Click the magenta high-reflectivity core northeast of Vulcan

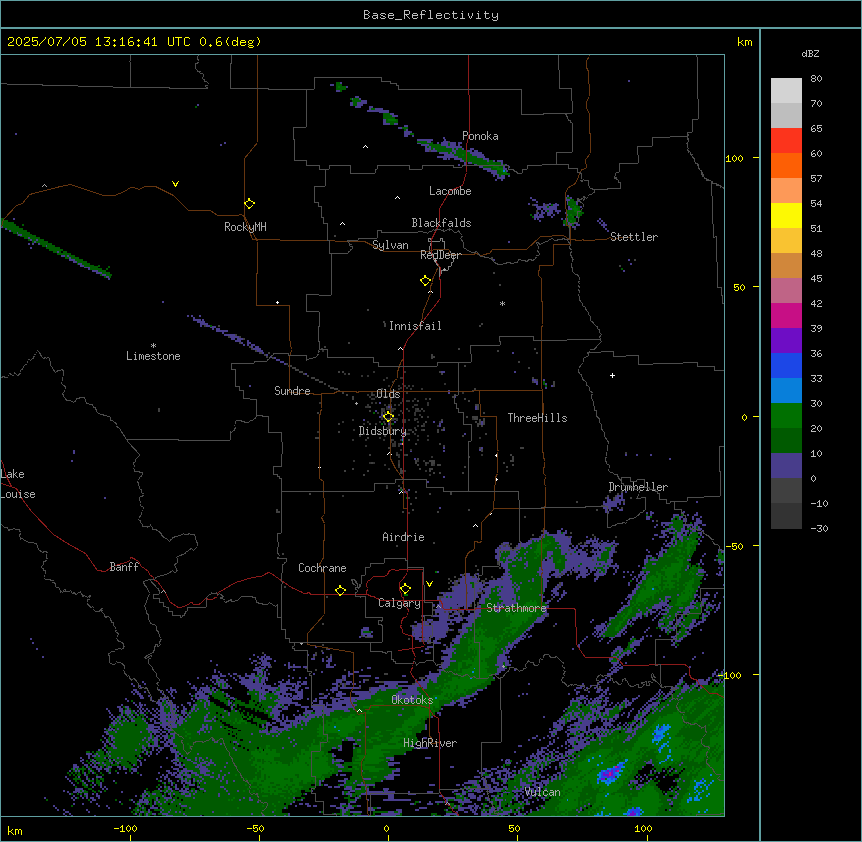(610, 773)
